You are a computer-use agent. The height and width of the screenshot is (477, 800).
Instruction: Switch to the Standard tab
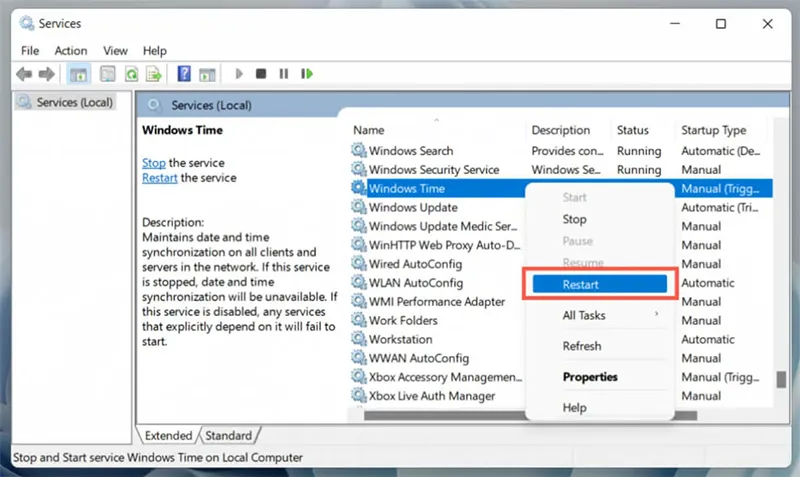pyautogui.click(x=228, y=436)
